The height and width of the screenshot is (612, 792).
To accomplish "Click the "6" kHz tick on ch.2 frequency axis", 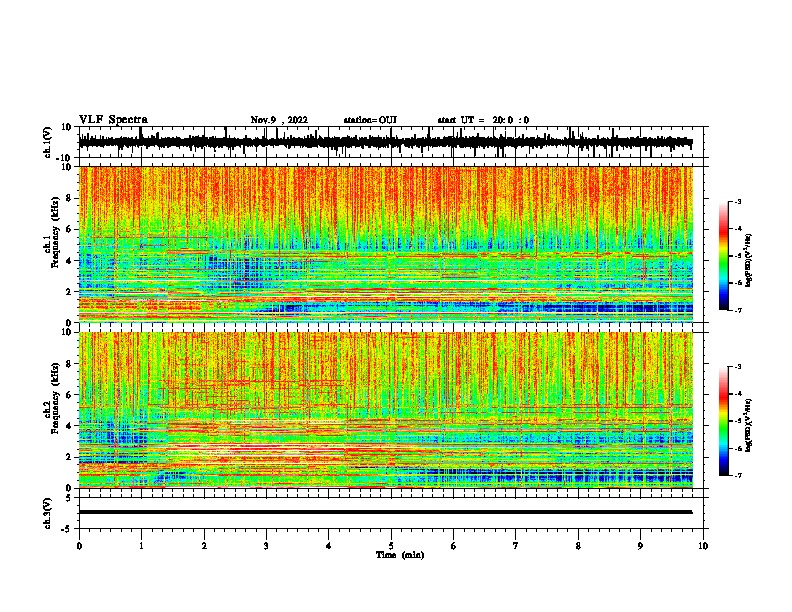I will click(69, 395).
